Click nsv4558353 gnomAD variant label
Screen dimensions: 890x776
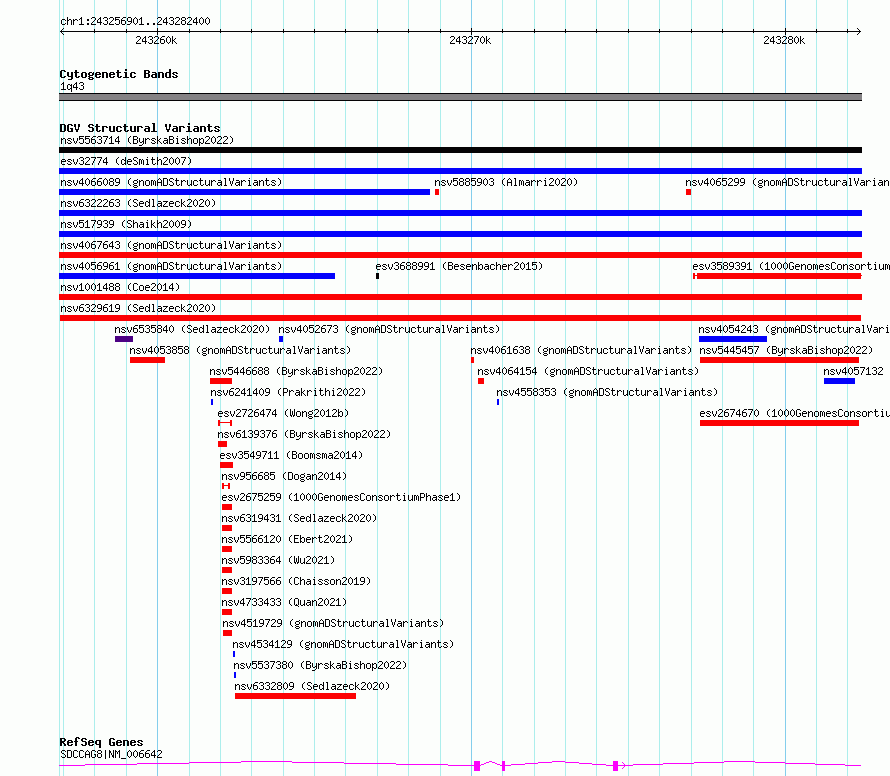[607, 392]
